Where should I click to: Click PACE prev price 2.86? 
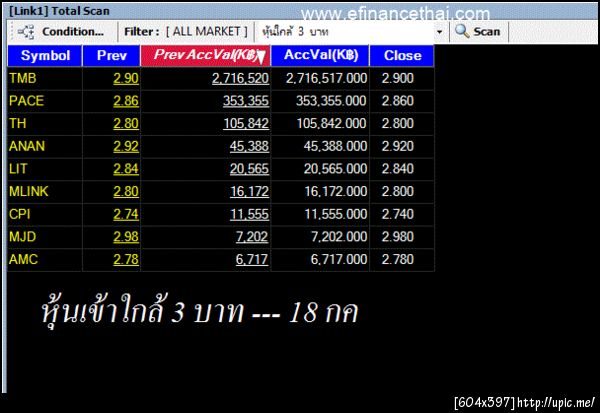coord(126,101)
